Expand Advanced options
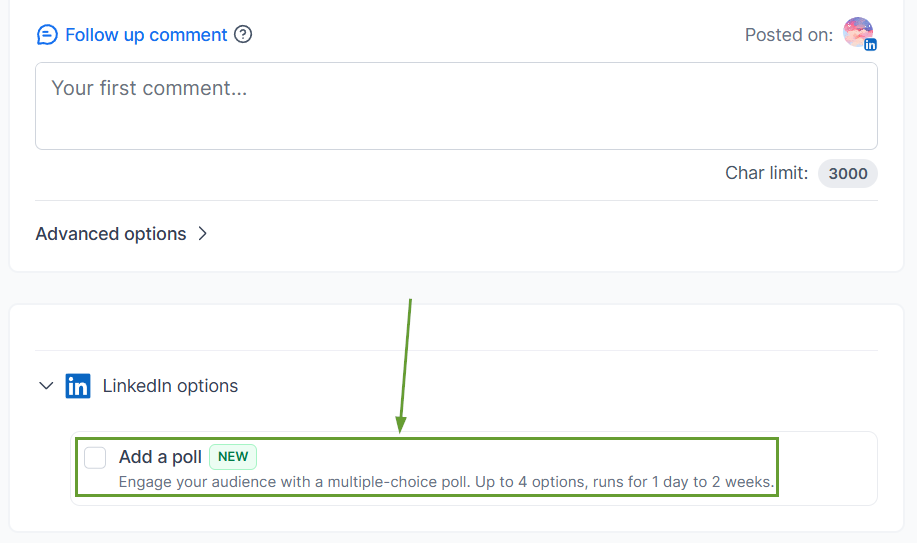The width and height of the screenshot is (917, 543). 122,233
